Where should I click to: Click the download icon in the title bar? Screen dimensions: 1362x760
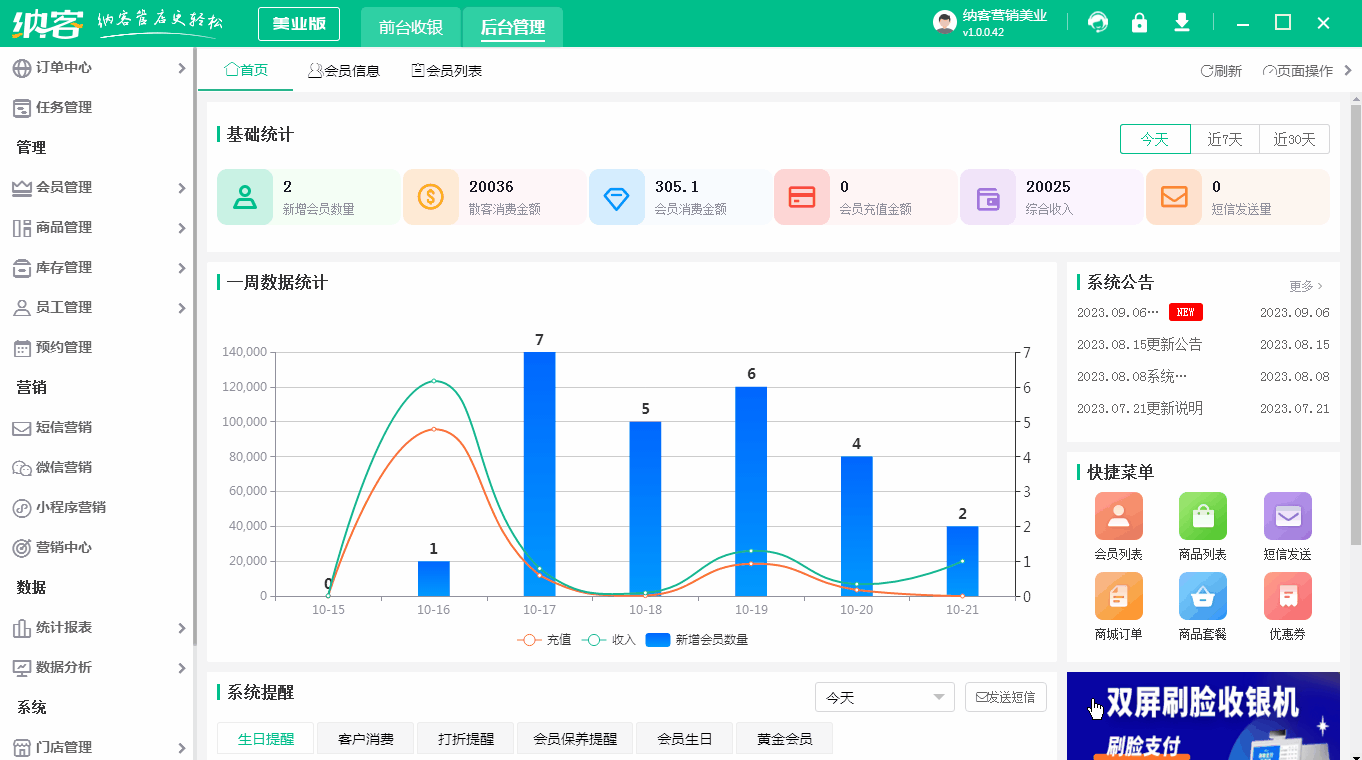(x=1181, y=21)
